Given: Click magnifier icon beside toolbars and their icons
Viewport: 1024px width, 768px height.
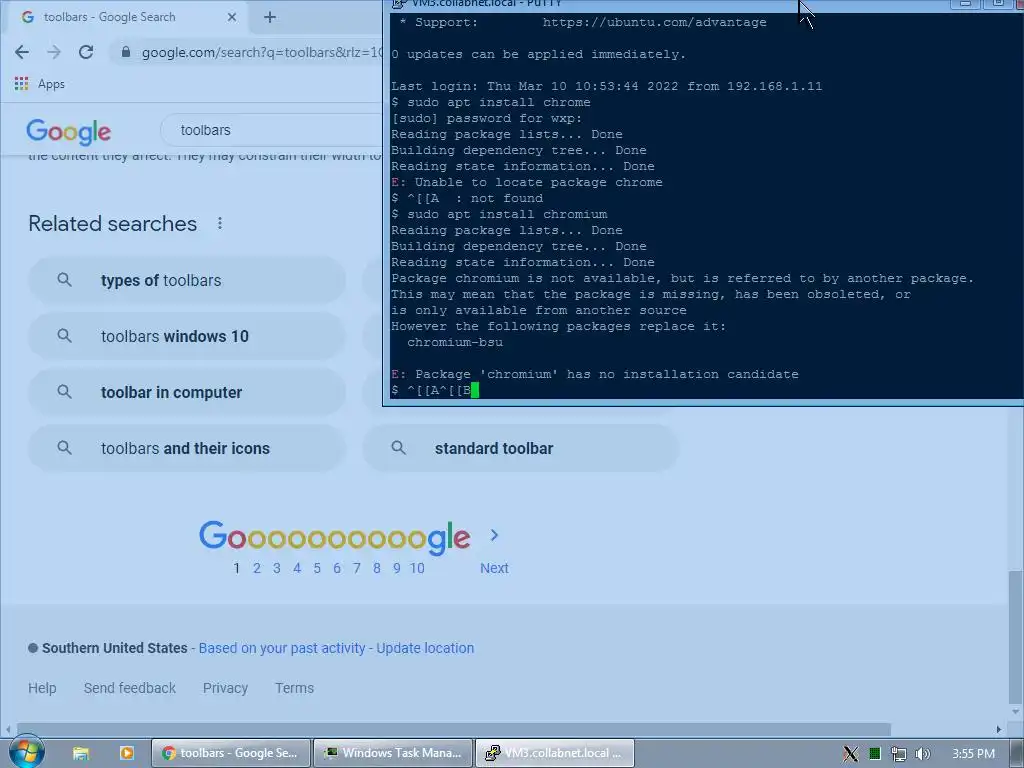Looking at the screenshot, I should pyautogui.click(x=64, y=448).
